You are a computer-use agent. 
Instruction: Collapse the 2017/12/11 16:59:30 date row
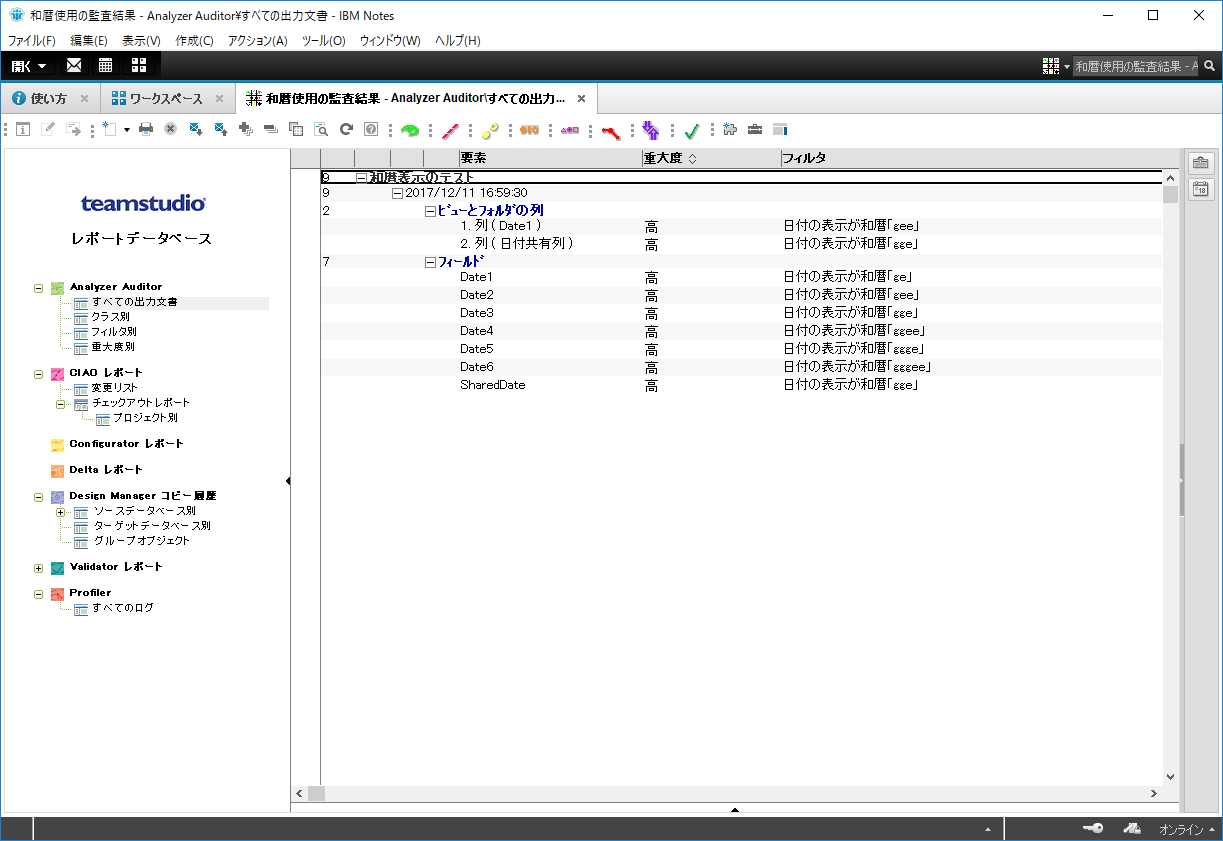[x=397, y=193]
